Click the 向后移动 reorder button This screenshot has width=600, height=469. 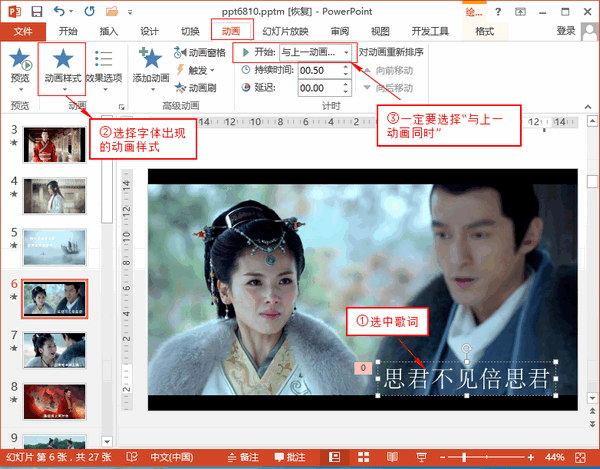point(388,88)
